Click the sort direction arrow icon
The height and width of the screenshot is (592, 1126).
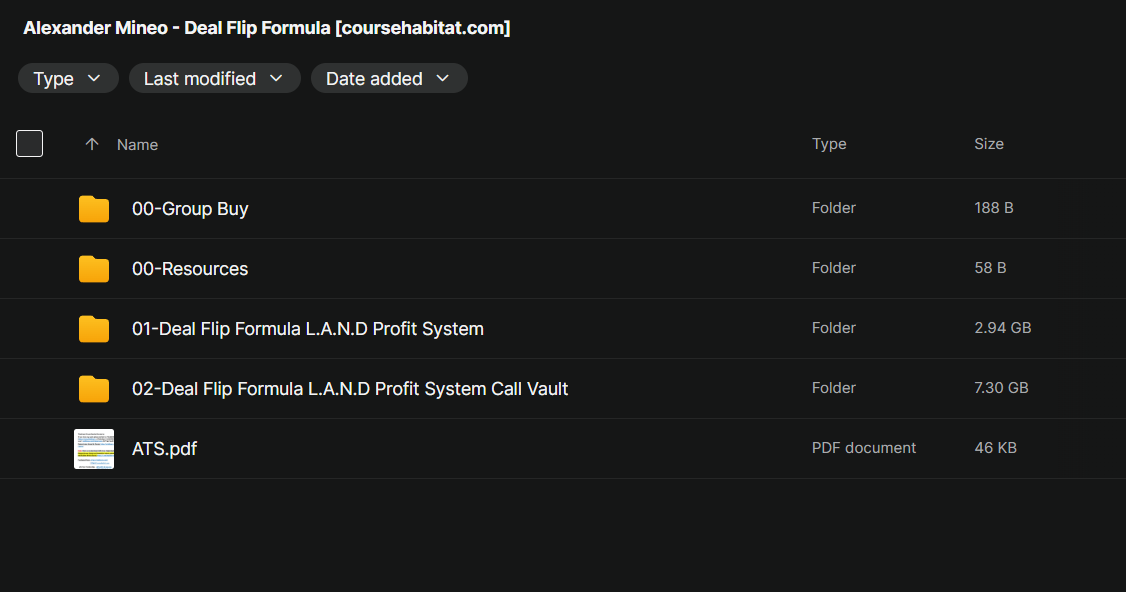pos(92,145)
